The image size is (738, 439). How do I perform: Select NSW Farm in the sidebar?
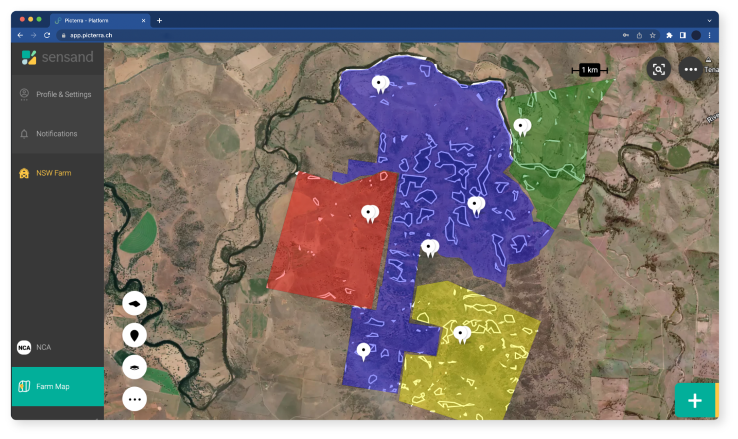click(53, 173)
